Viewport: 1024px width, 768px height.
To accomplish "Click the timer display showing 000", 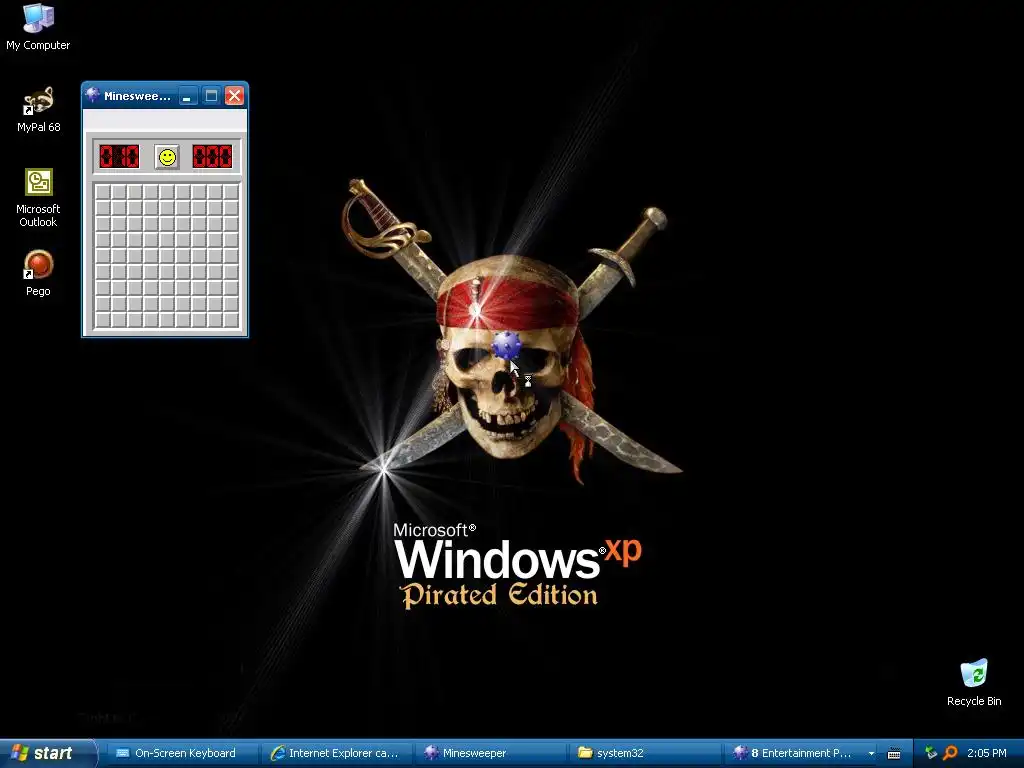I will 212,157.
